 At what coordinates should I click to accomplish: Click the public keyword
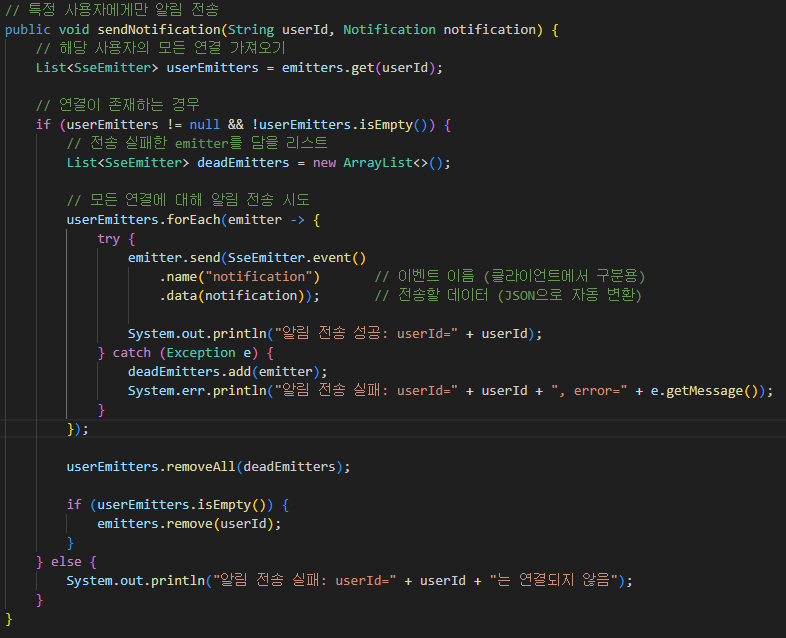[28, 30]
